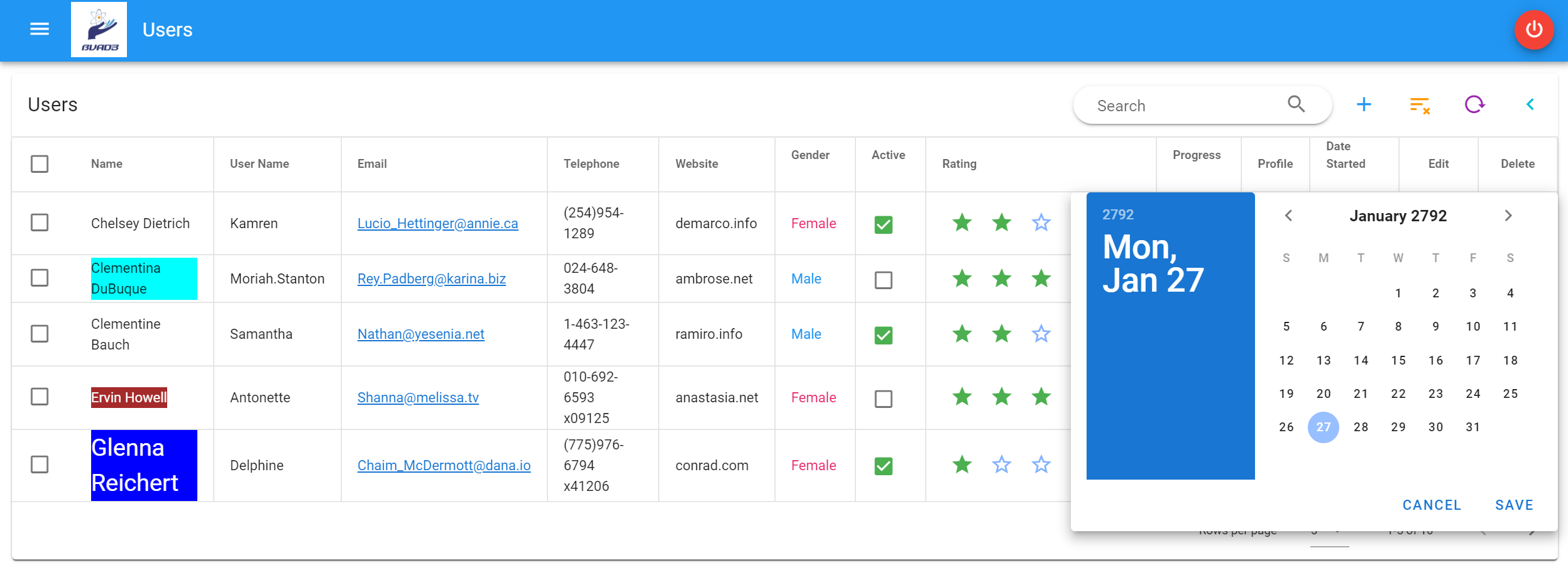
Task: Set Glenna Reichert rating to two stars
Action: point(1001,465)
